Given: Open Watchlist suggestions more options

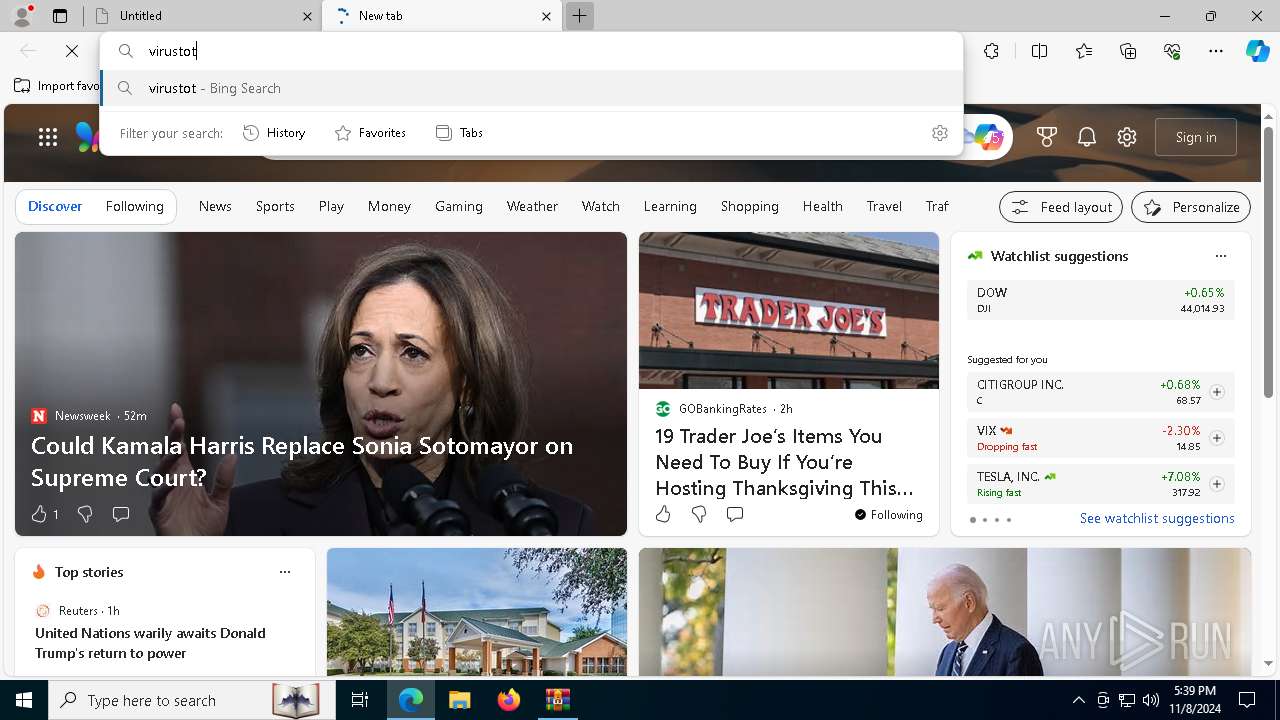Looking at the screenshot, I should [x=1220, y=256].
